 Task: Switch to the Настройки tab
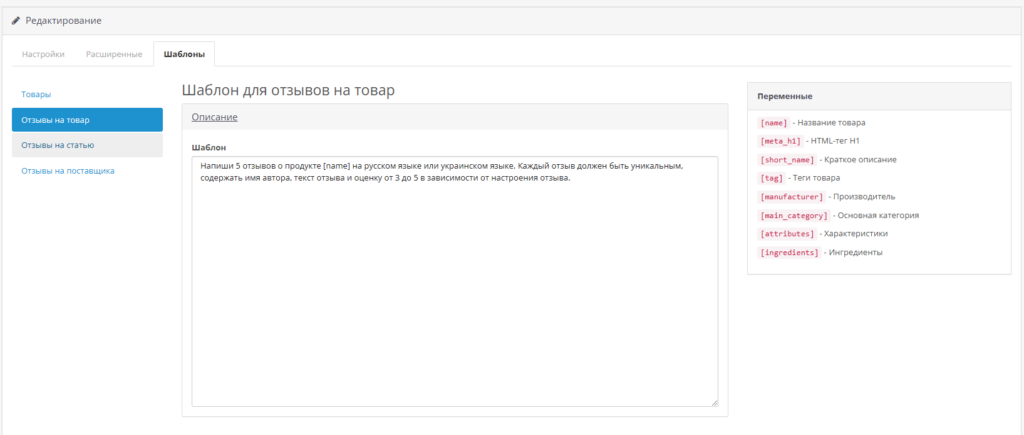pos(44,54)
